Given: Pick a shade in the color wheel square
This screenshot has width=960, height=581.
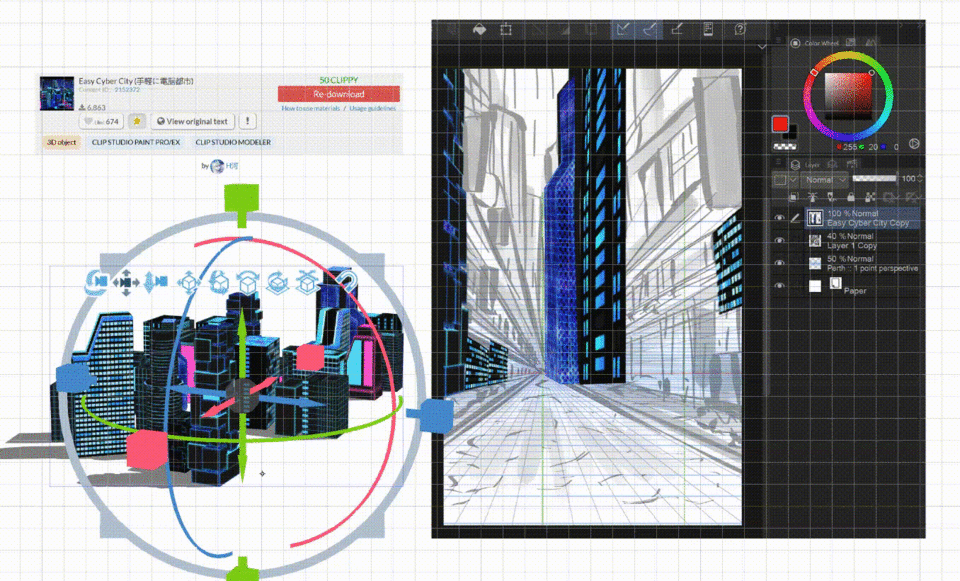Looking at the screenshot, I should coord(848,96).
